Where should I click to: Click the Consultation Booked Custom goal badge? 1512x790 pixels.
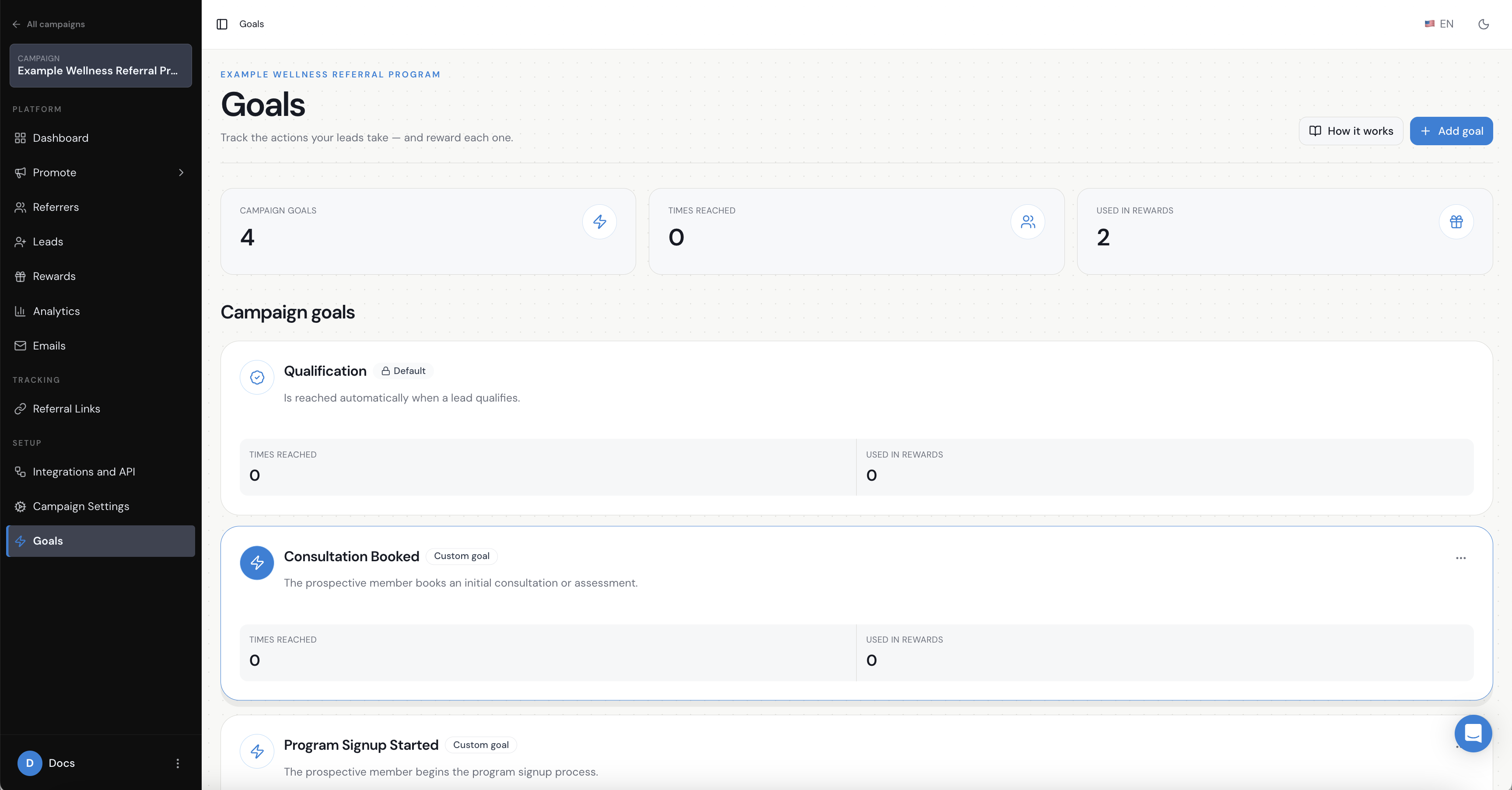pos(462,556)
